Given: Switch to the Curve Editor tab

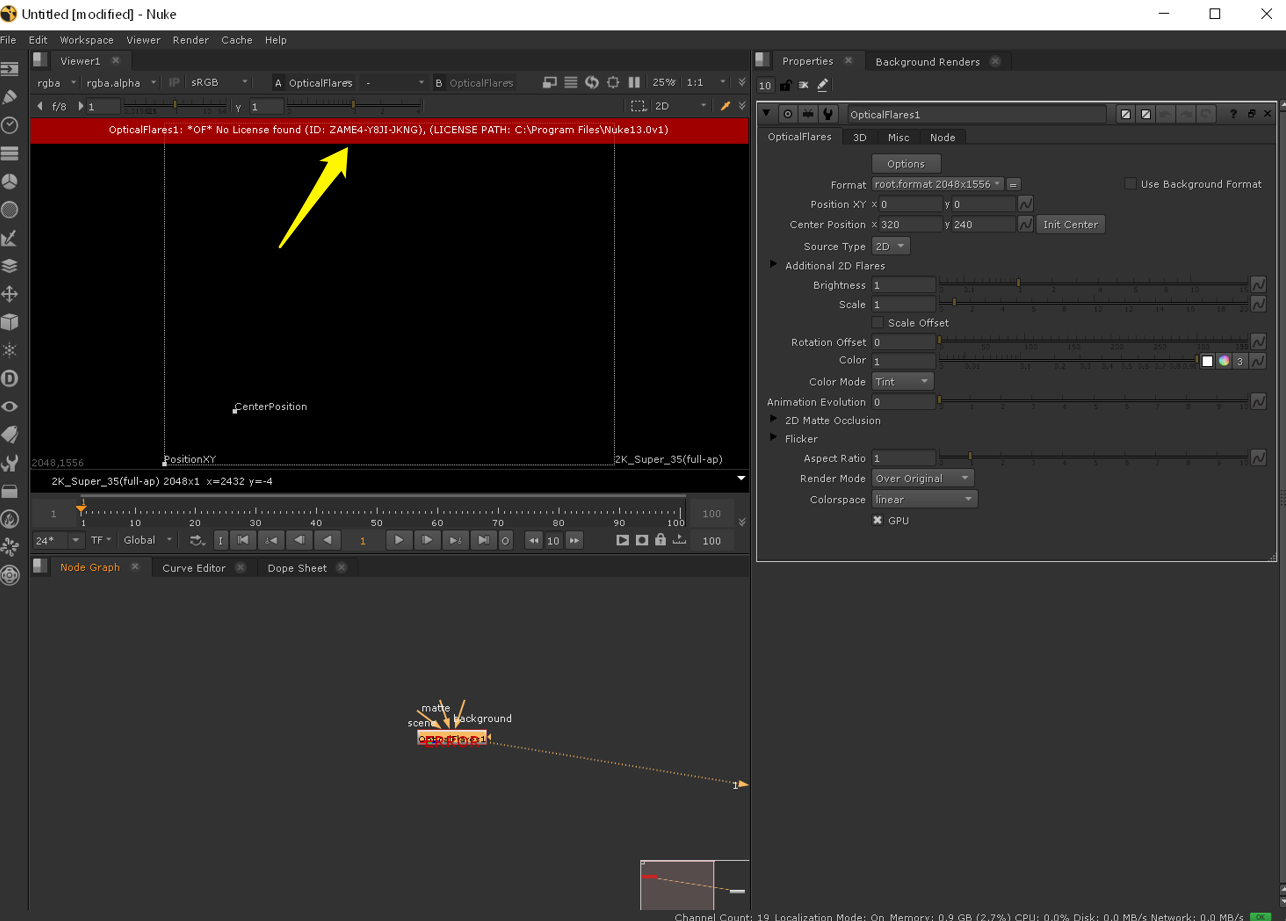Looking at the screenshot, I should (194, 568).
